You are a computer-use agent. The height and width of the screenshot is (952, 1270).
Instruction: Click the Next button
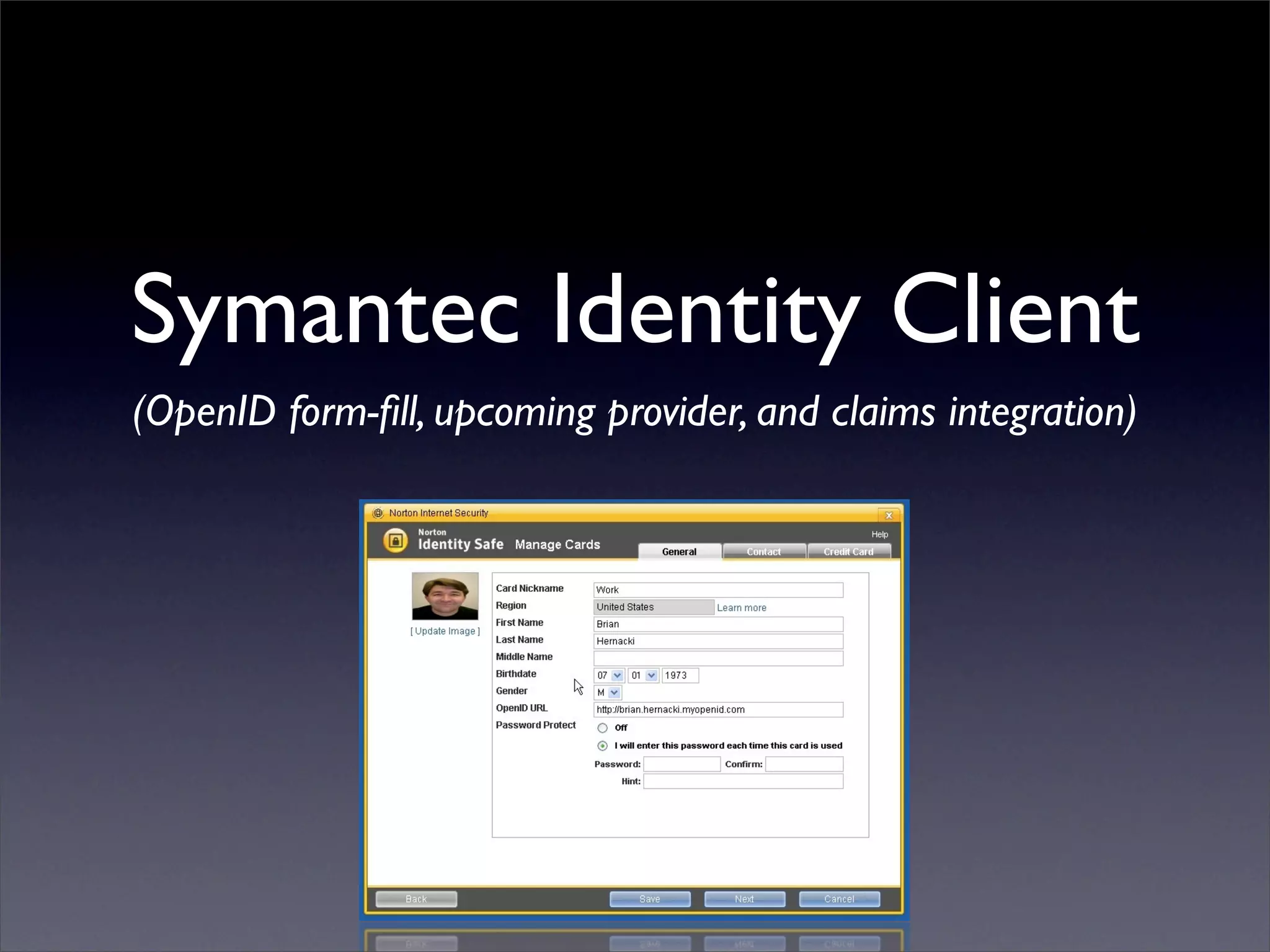(x=745, y=899)
